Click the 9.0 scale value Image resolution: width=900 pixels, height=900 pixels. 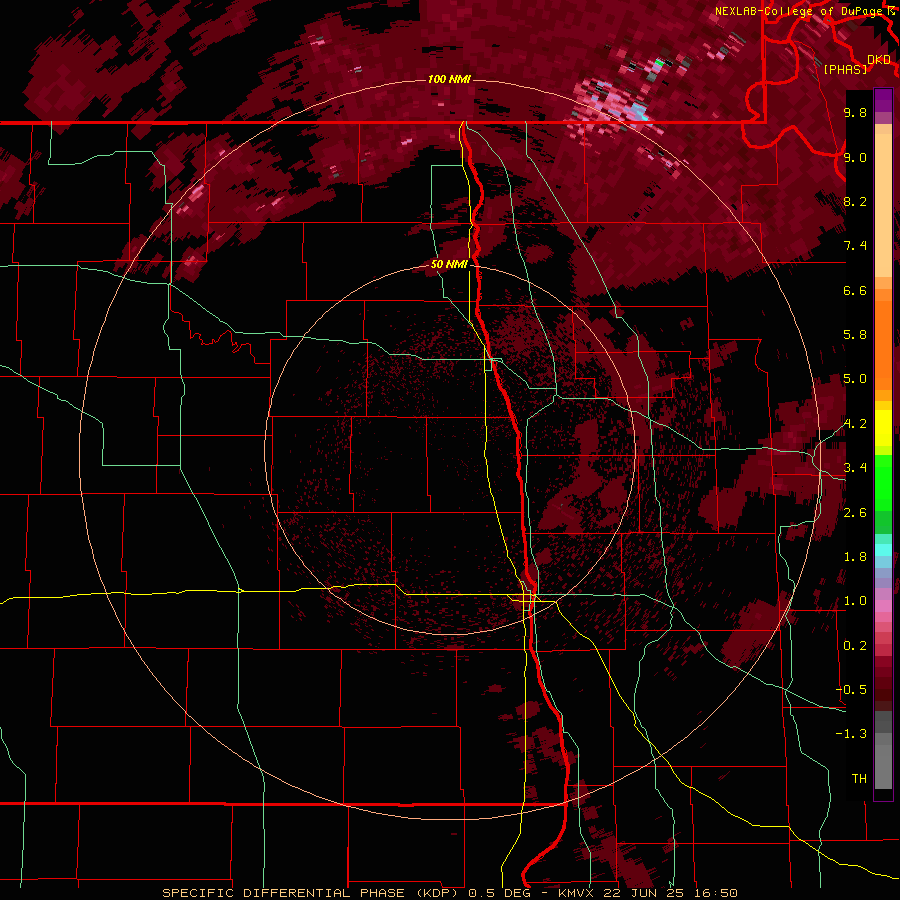855,157
